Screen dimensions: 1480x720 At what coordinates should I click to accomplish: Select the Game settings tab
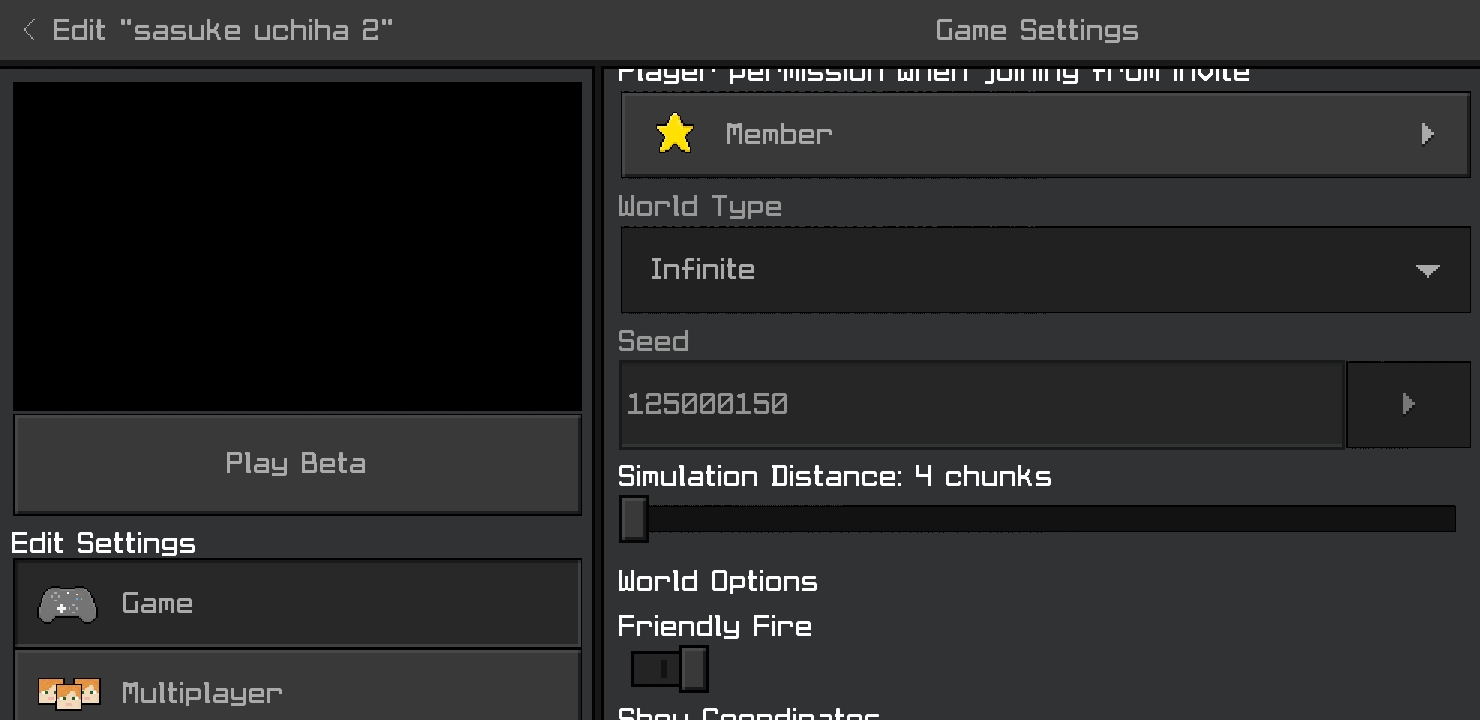tap(297, 604)
